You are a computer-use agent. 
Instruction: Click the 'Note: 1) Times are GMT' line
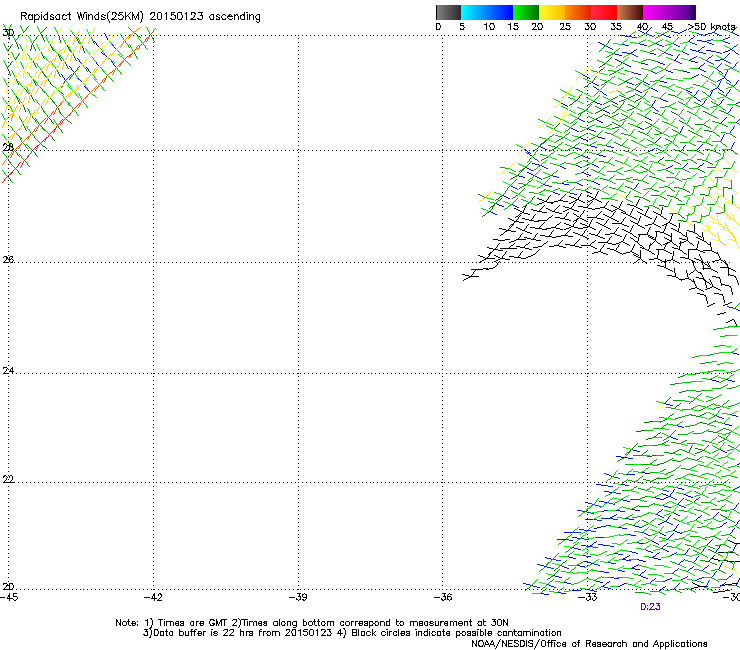click(x=312, y=623)
